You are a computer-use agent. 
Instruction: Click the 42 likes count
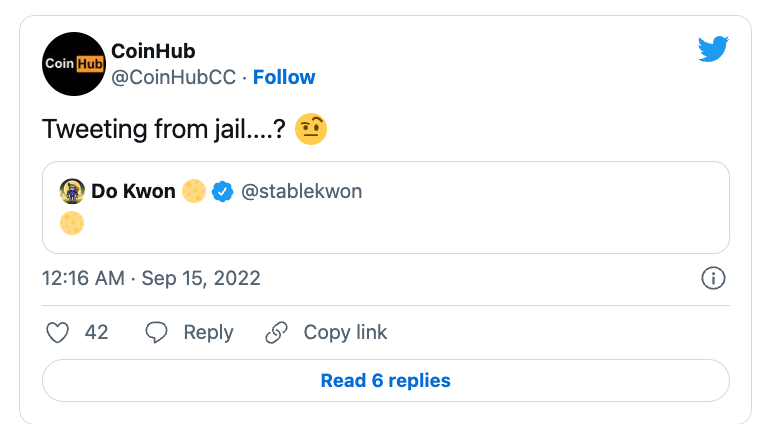click(96, 333)
